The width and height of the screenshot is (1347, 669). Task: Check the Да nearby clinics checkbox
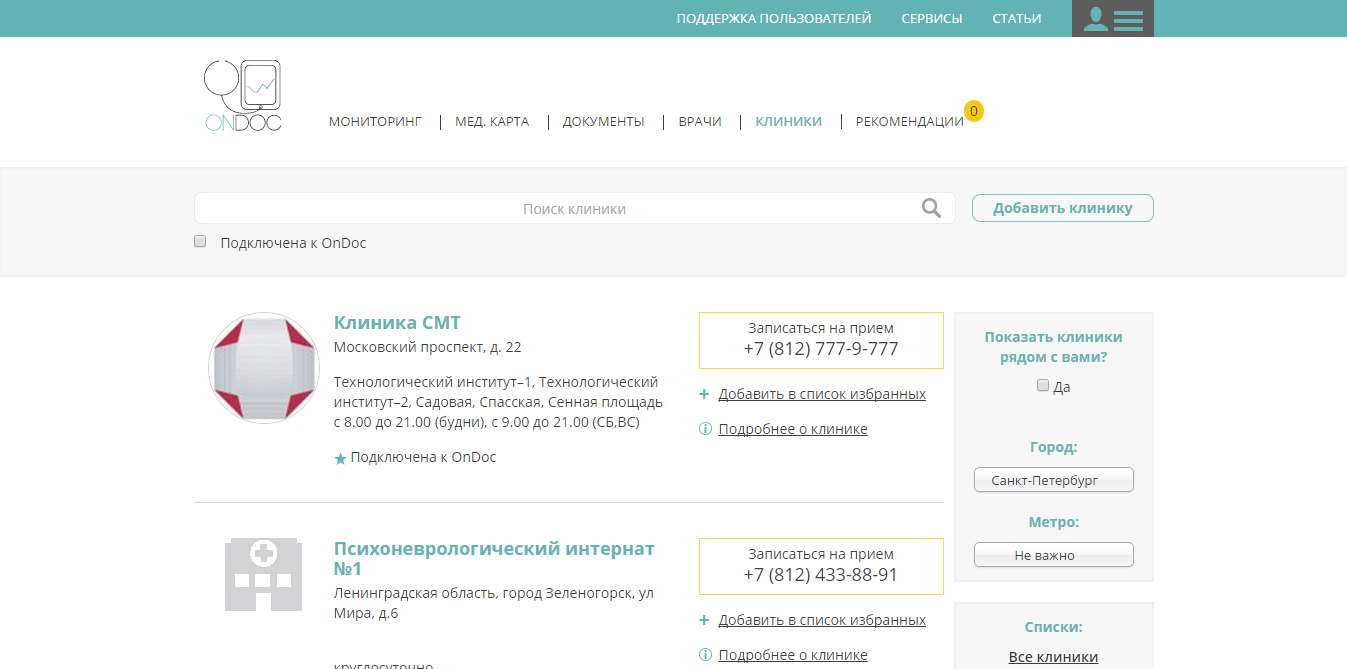pos(1043,386)
